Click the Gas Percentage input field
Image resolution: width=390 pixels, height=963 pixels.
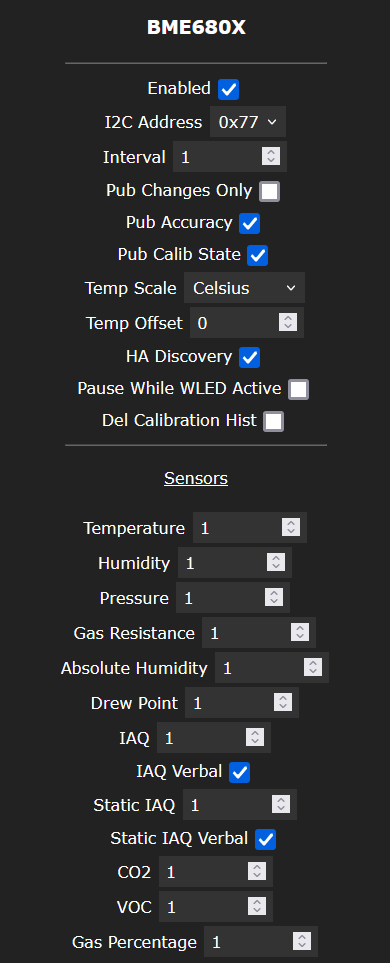tap(261, 941)
